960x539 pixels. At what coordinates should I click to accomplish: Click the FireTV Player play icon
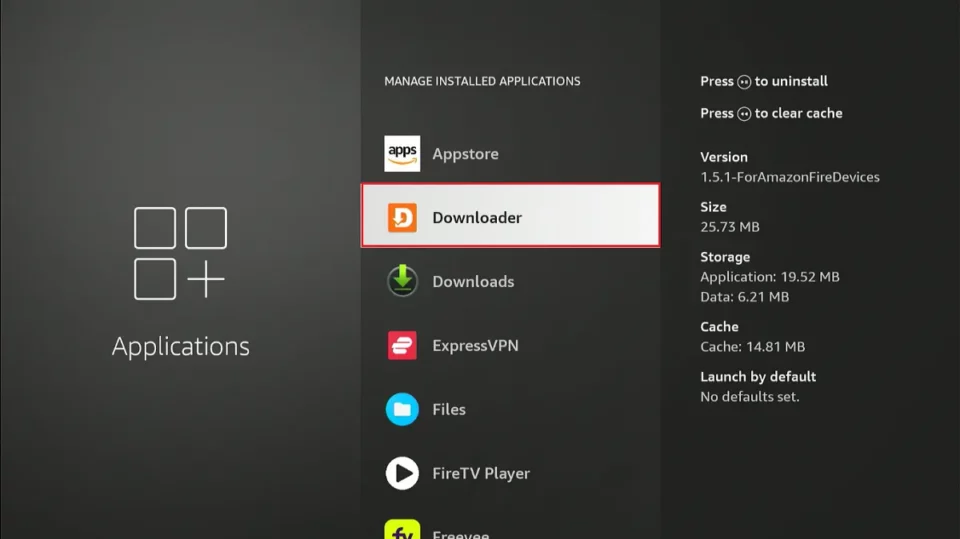(402, 473)
